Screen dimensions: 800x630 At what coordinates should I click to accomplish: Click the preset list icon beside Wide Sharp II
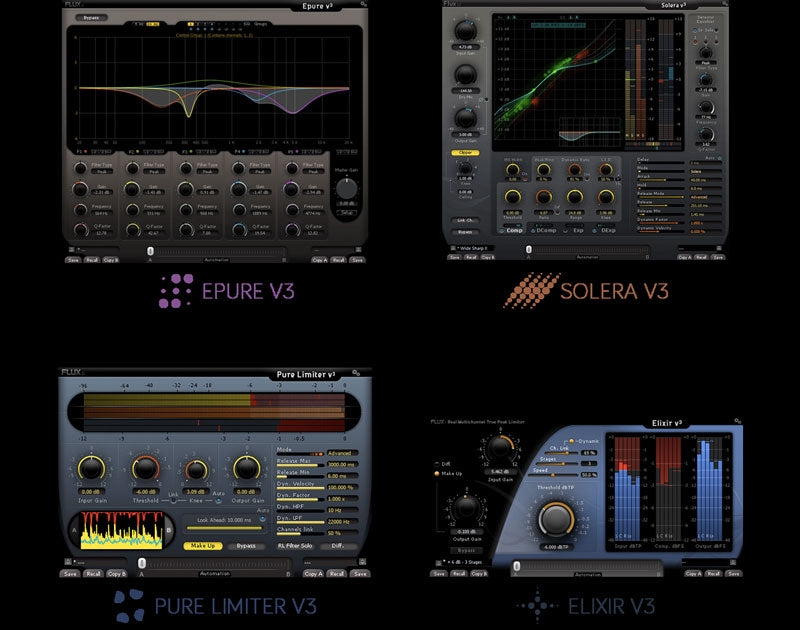click(x=453, y=248)
